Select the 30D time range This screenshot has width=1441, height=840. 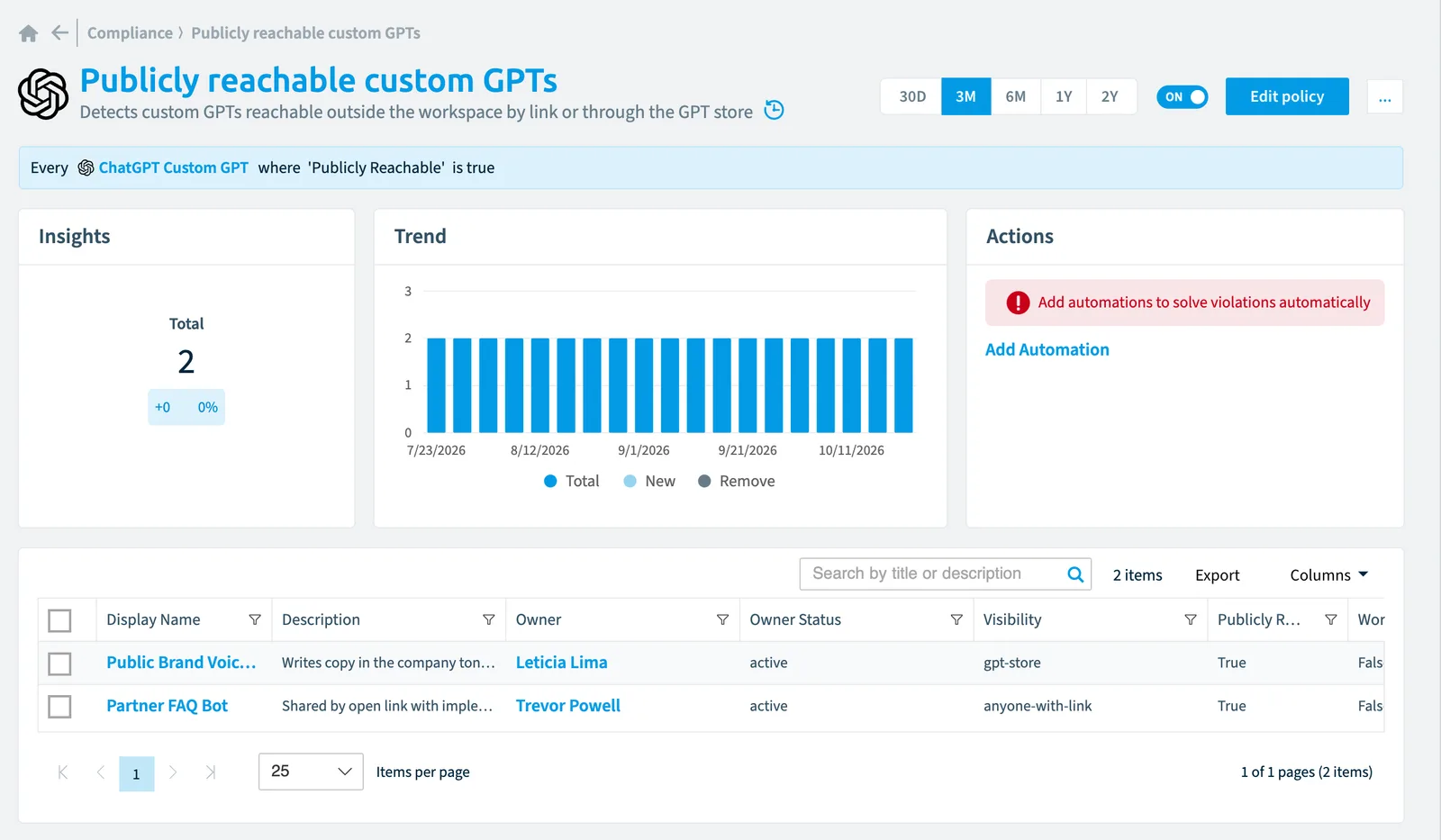pyautogui.click(x=911, y=96)
